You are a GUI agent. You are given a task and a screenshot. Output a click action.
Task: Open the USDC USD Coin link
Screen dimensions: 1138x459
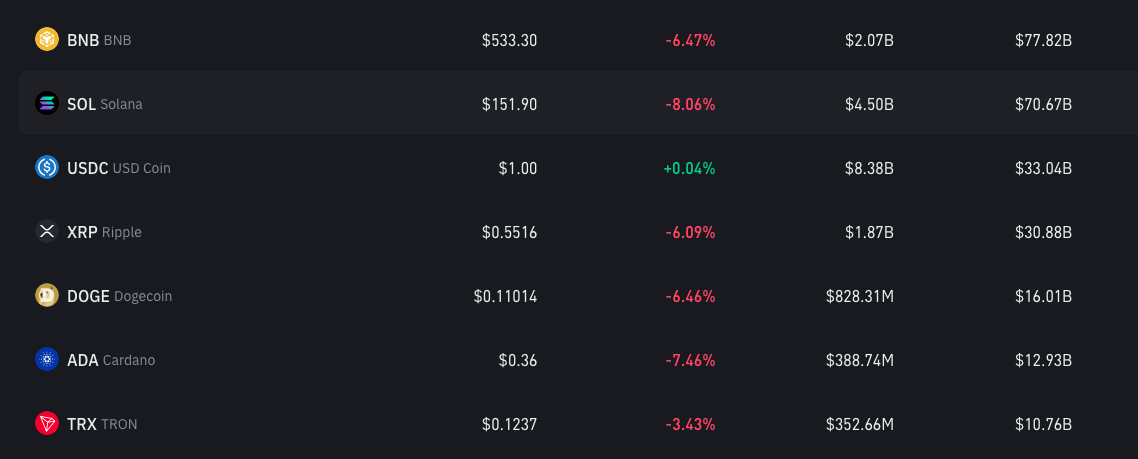118,168
